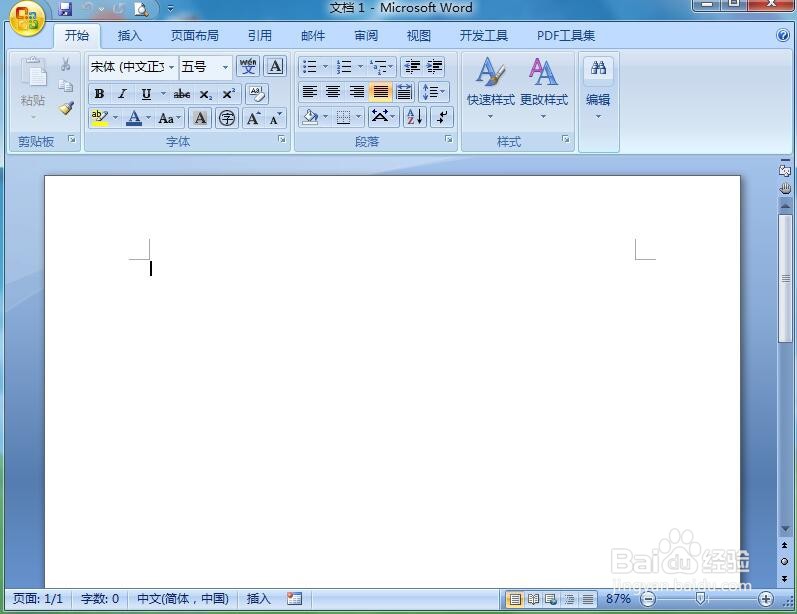797x614 pixels.
Task: Toggle justify alignment
Action: 380,92
